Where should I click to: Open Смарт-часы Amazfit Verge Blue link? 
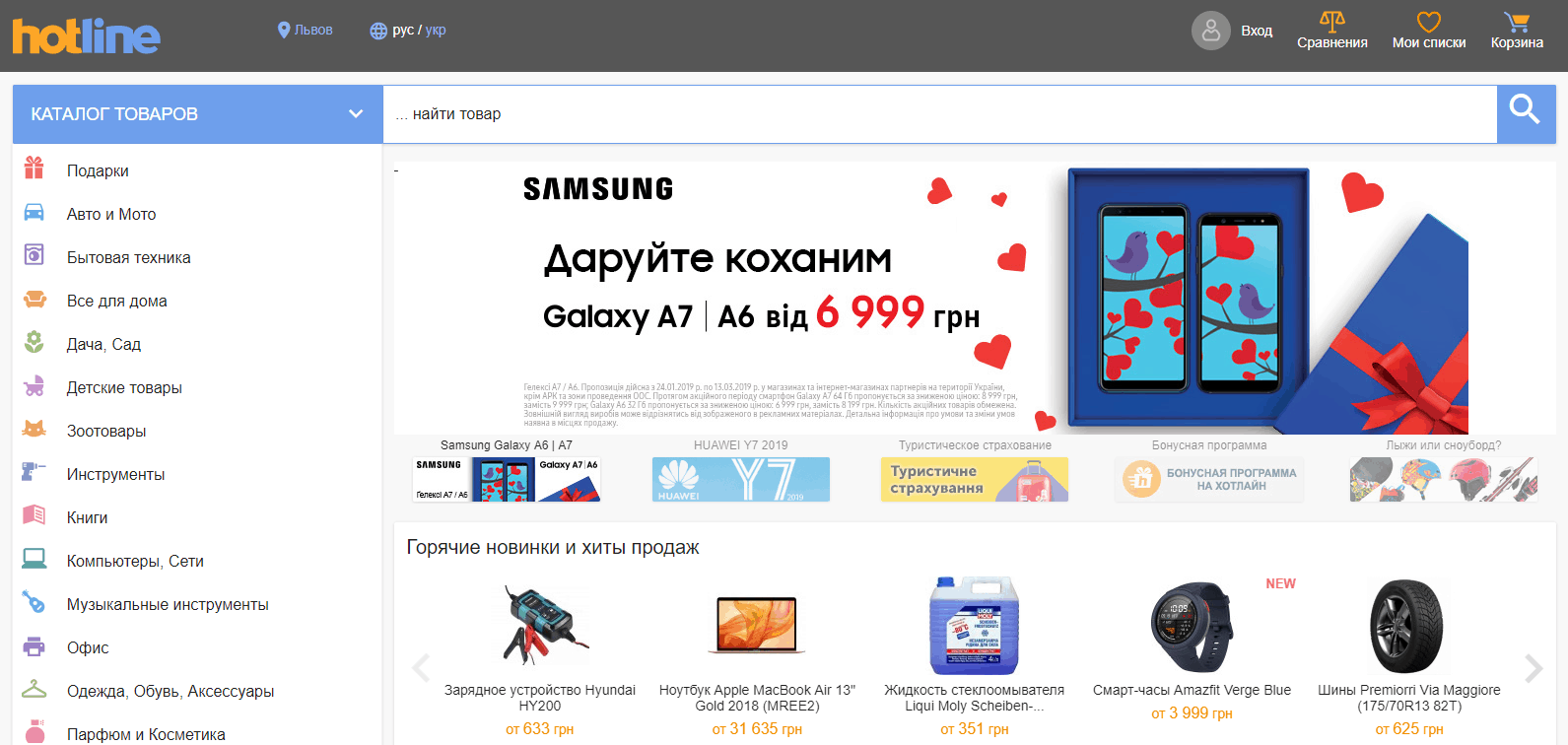[x=1192, y=690]
